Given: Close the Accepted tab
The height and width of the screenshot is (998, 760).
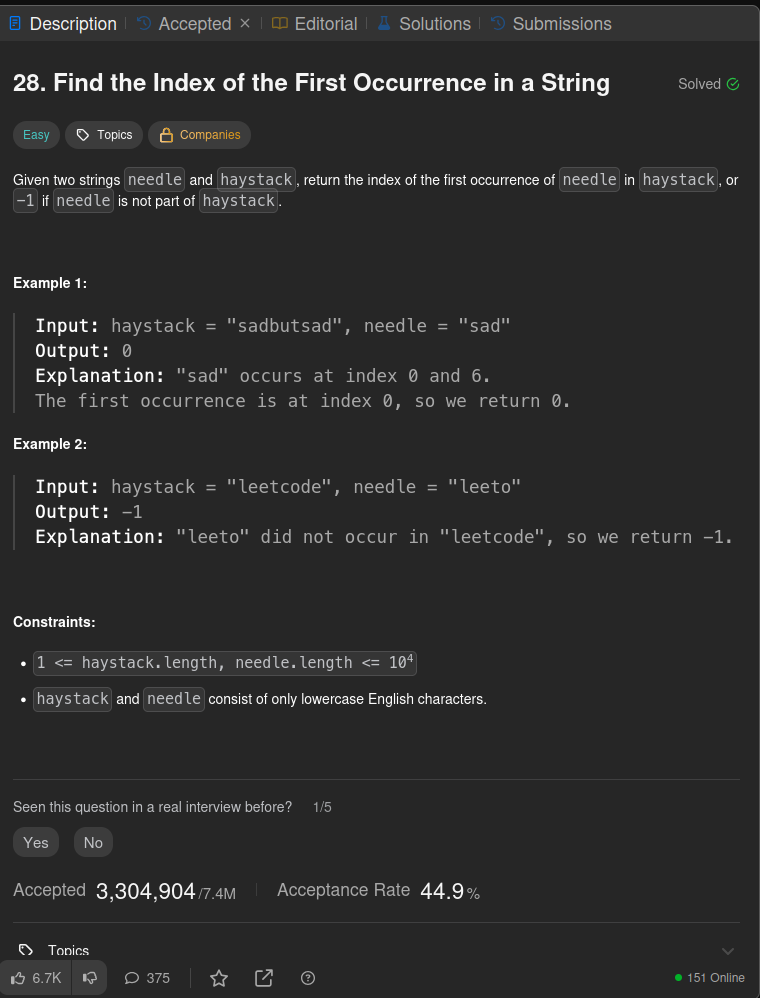Looking at the screenshot, I should 245,24.
